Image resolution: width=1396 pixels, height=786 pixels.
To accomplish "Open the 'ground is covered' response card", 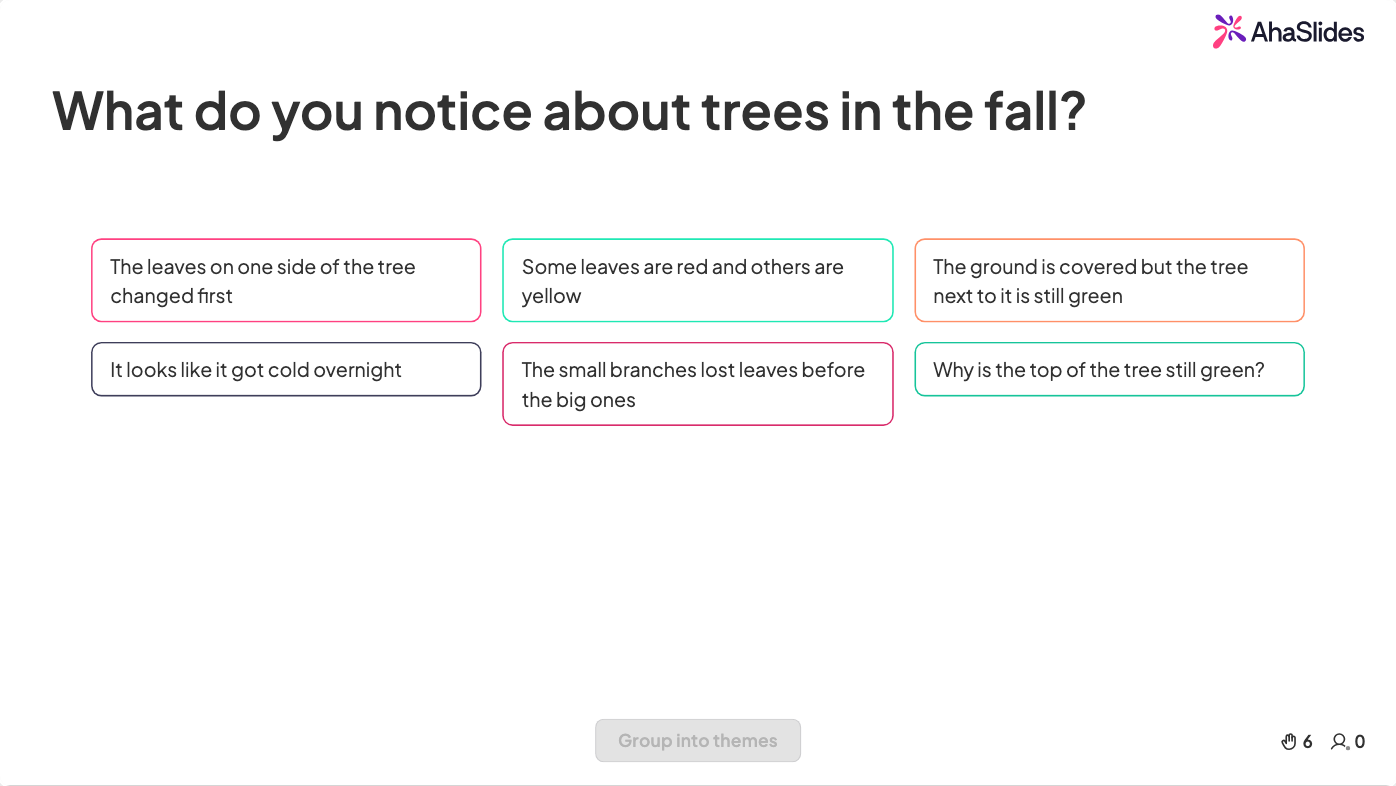I will click(1109, 280).
